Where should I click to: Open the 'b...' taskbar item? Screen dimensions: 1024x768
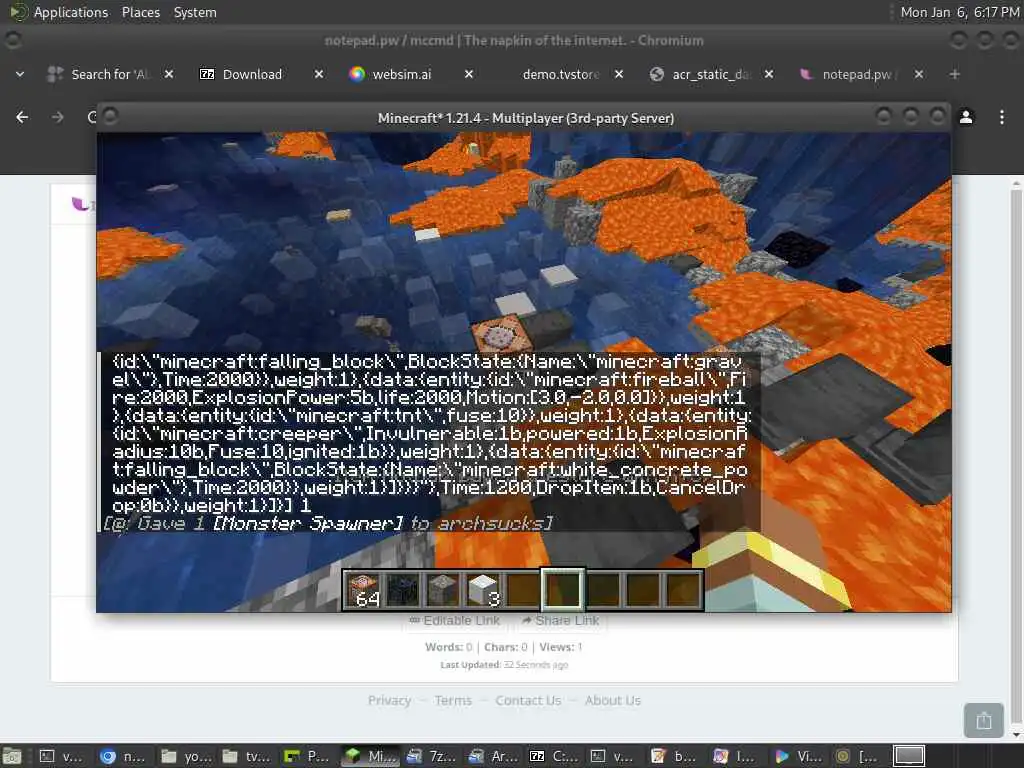click(674, 756)
